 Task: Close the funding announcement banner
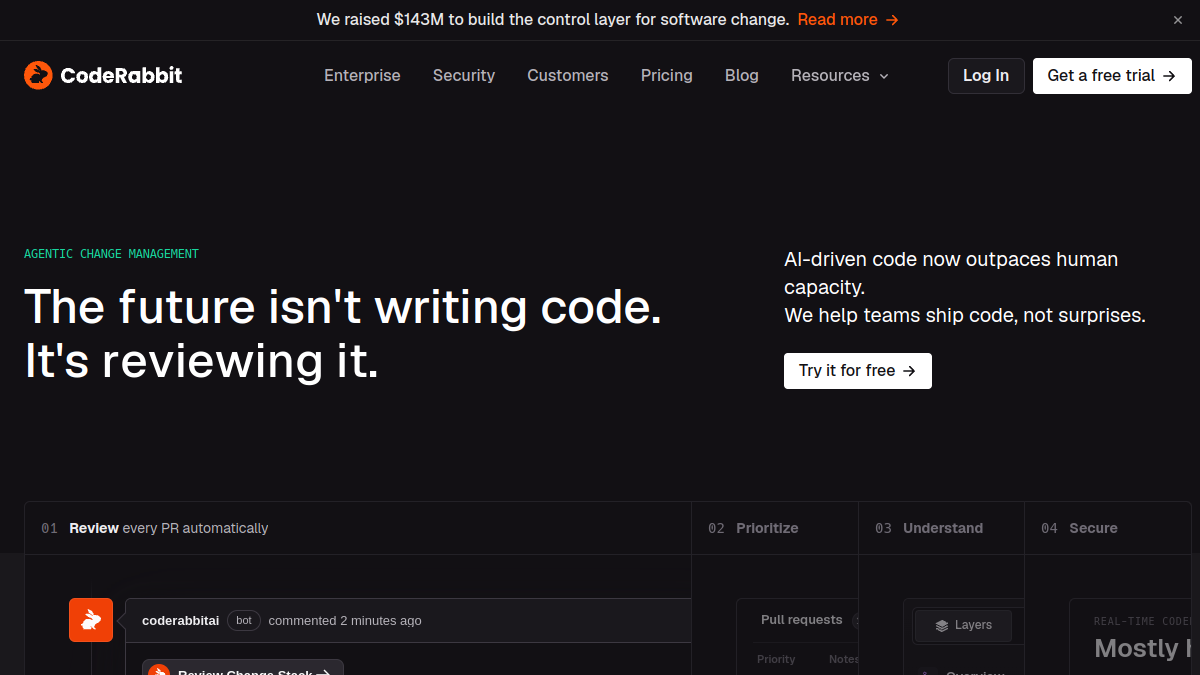click(1177, 20)
